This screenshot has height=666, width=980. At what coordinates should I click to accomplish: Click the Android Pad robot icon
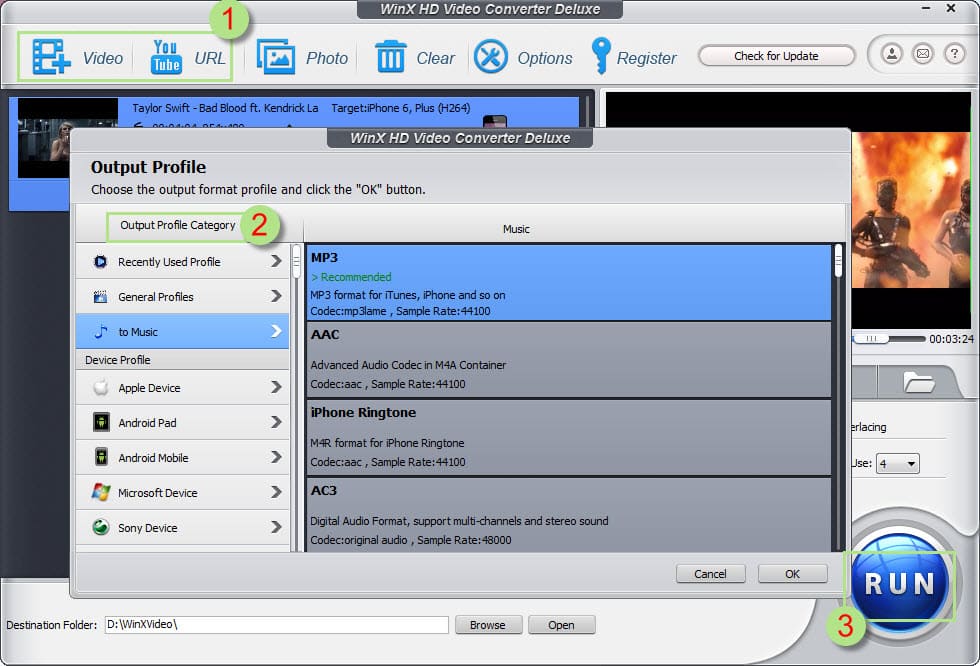pyautogui.click(x=101, y=422)
